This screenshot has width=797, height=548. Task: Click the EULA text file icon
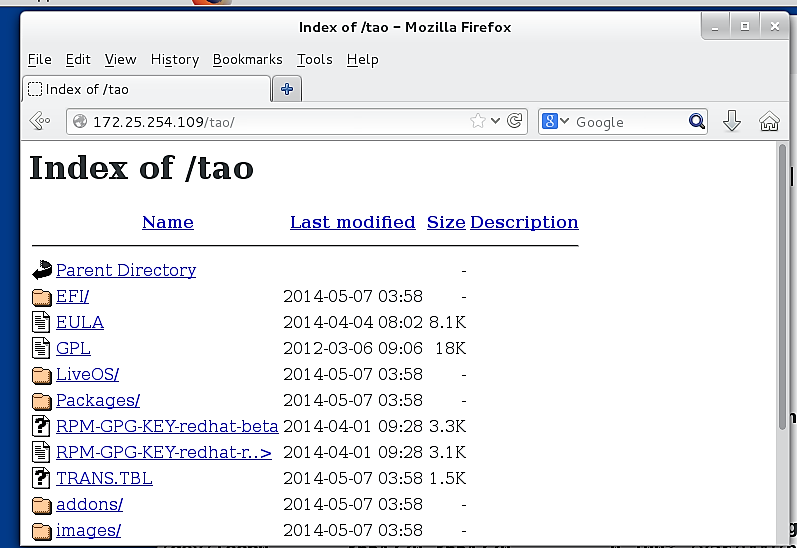41,322
